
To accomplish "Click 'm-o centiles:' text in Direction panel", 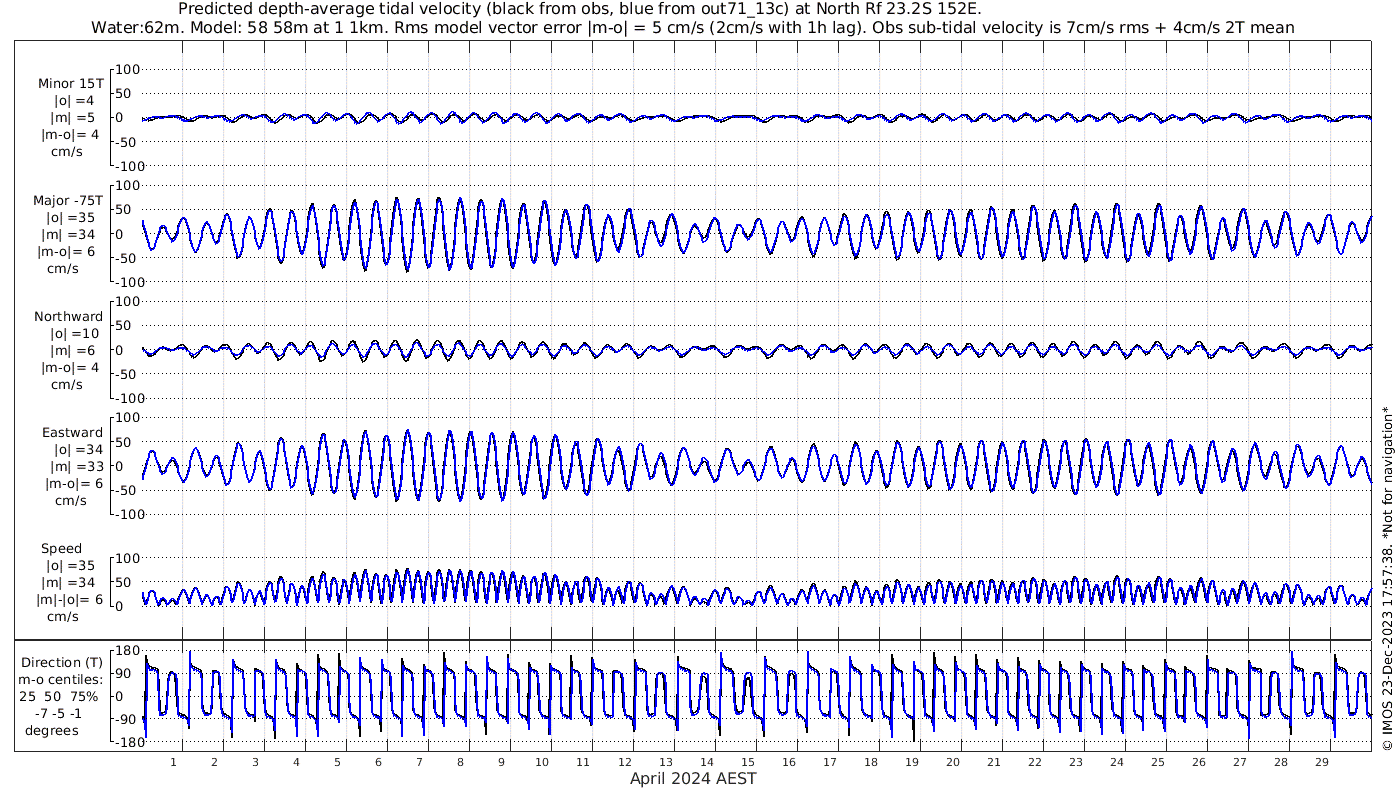I will 62,679.
